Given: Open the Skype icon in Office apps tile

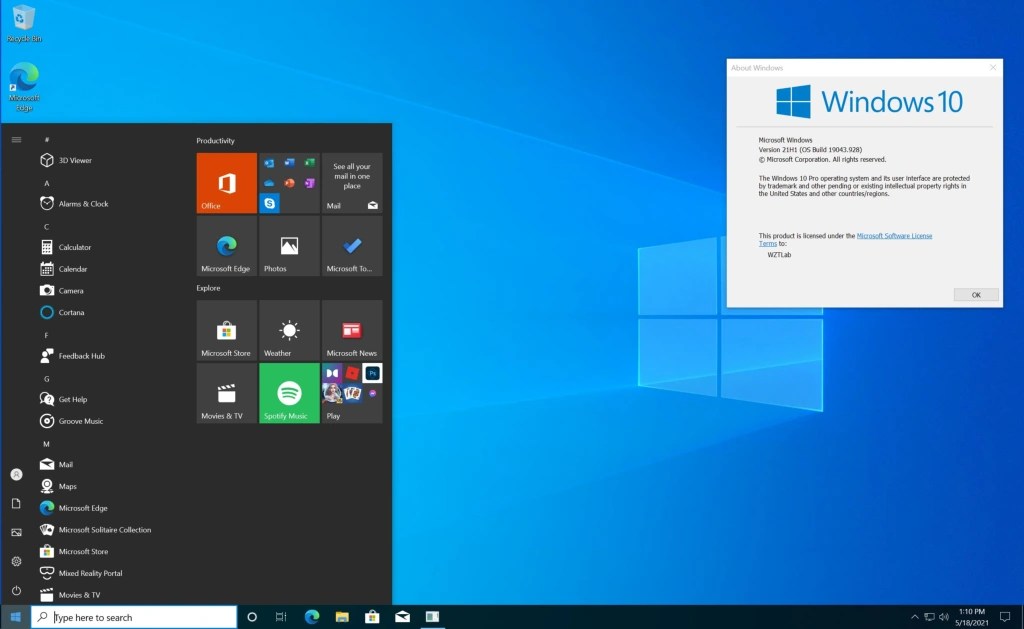Looking at the screenshot, I should (x=269, y=203).
